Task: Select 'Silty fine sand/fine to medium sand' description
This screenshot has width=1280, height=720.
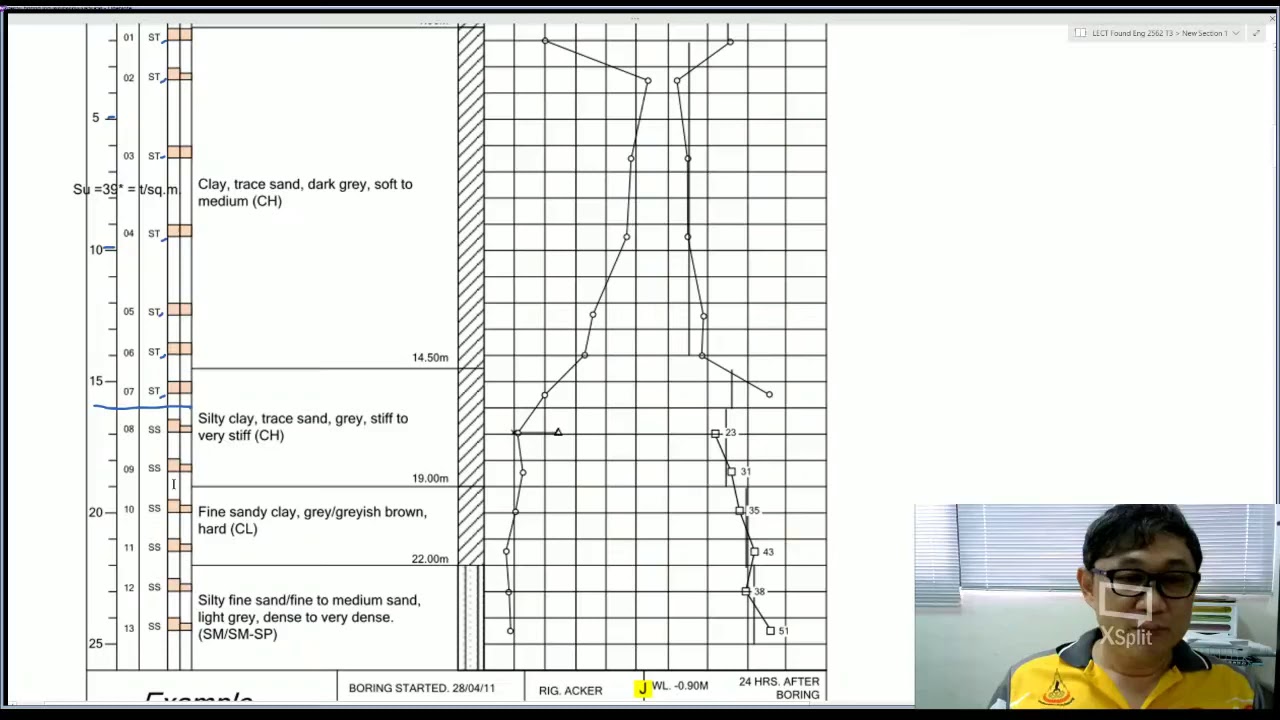Action: (x=309, y=617)
